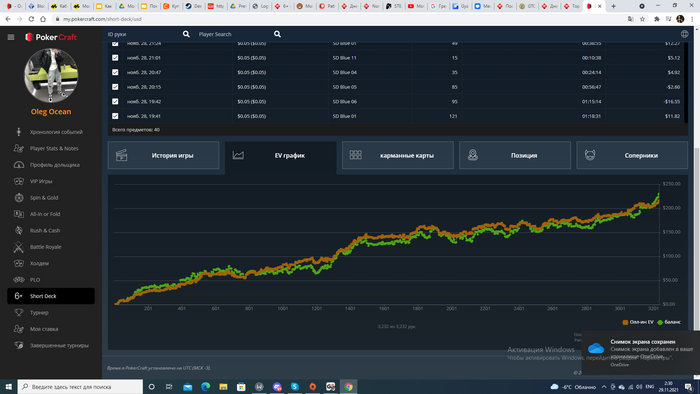Toggle checkbox for SD Blue 05 session
This screenshot has width=700, height=394.
coord(115,87)
